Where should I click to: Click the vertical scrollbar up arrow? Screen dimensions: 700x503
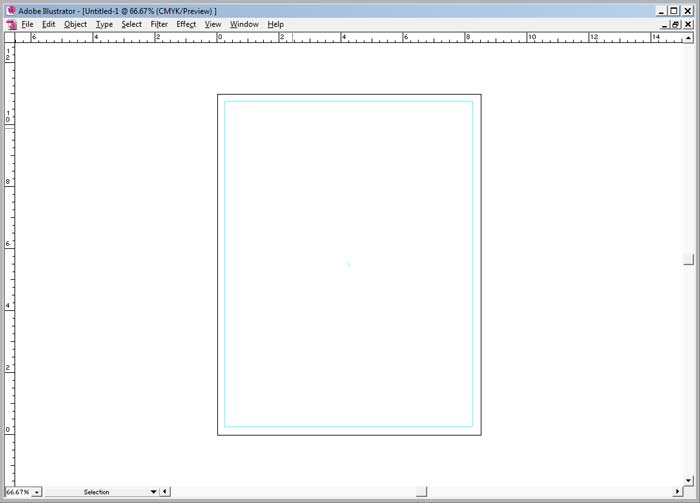coord(688,38)
